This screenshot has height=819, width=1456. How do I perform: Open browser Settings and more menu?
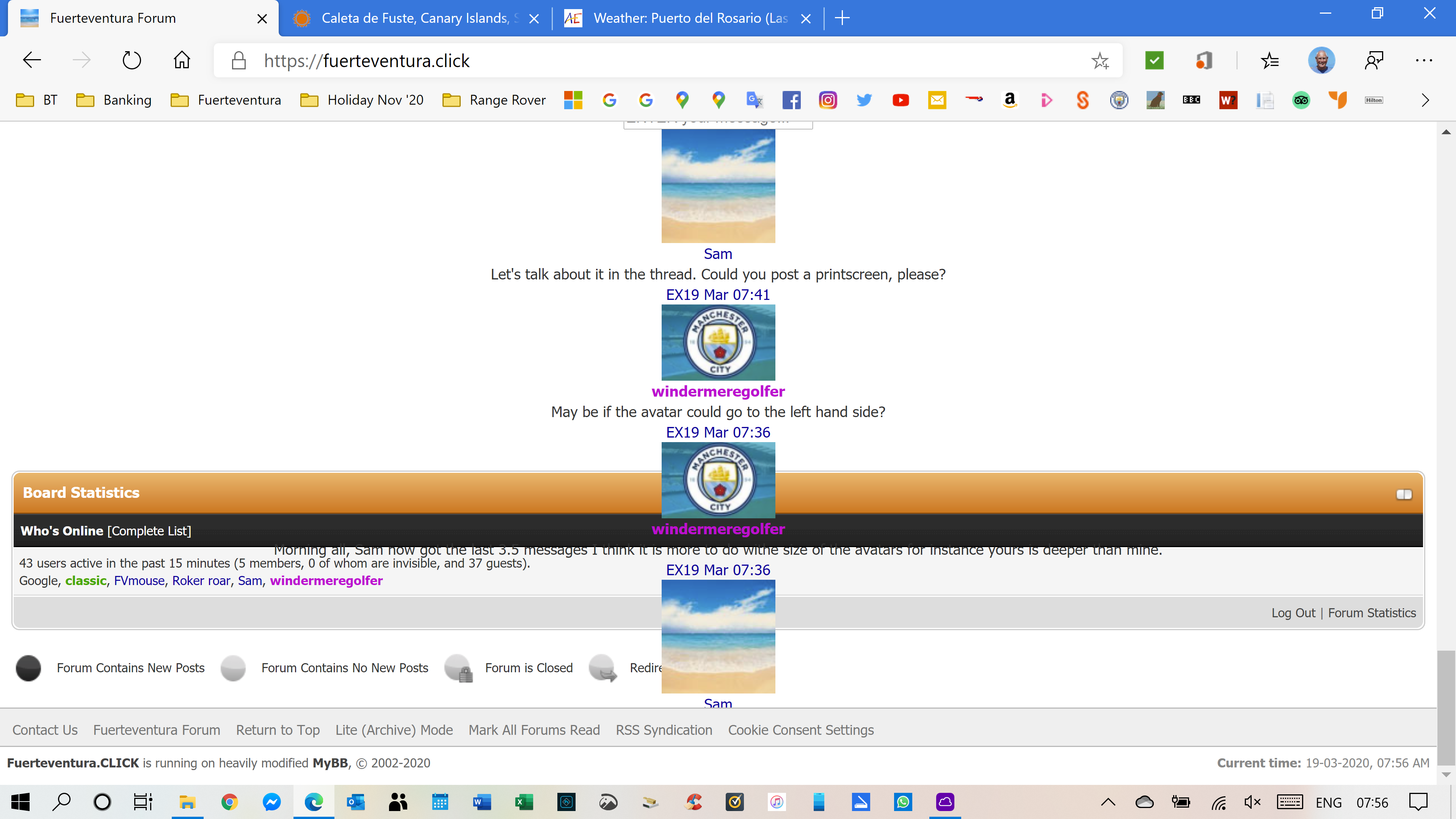1423,61
